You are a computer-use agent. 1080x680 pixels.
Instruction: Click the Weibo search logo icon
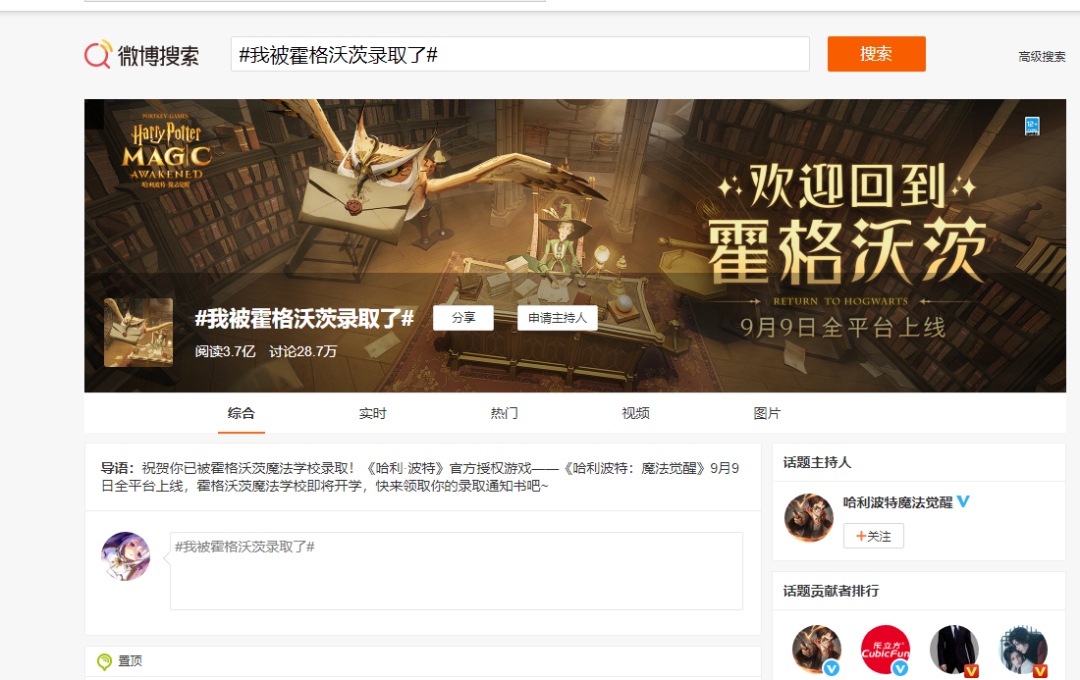98,54
